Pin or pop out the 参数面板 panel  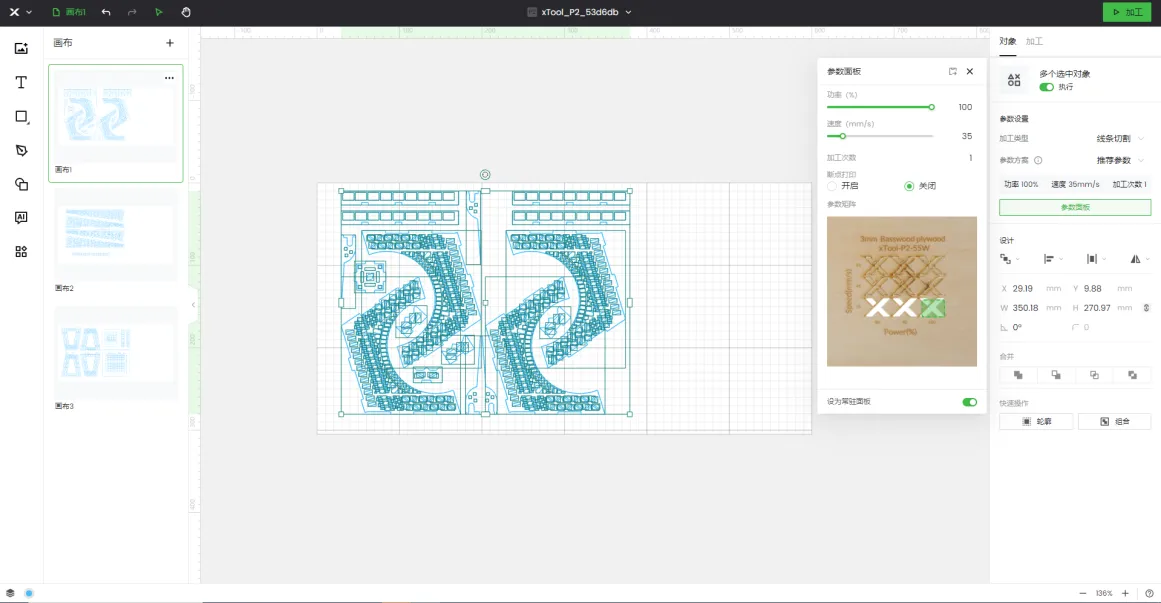tap(952, 71)
